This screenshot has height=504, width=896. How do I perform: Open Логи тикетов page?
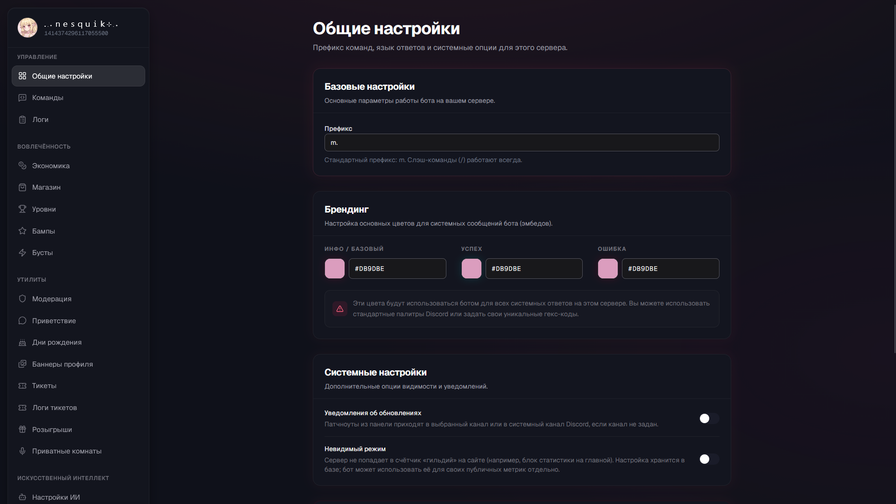pyautogui.click(x=54, y=408)
